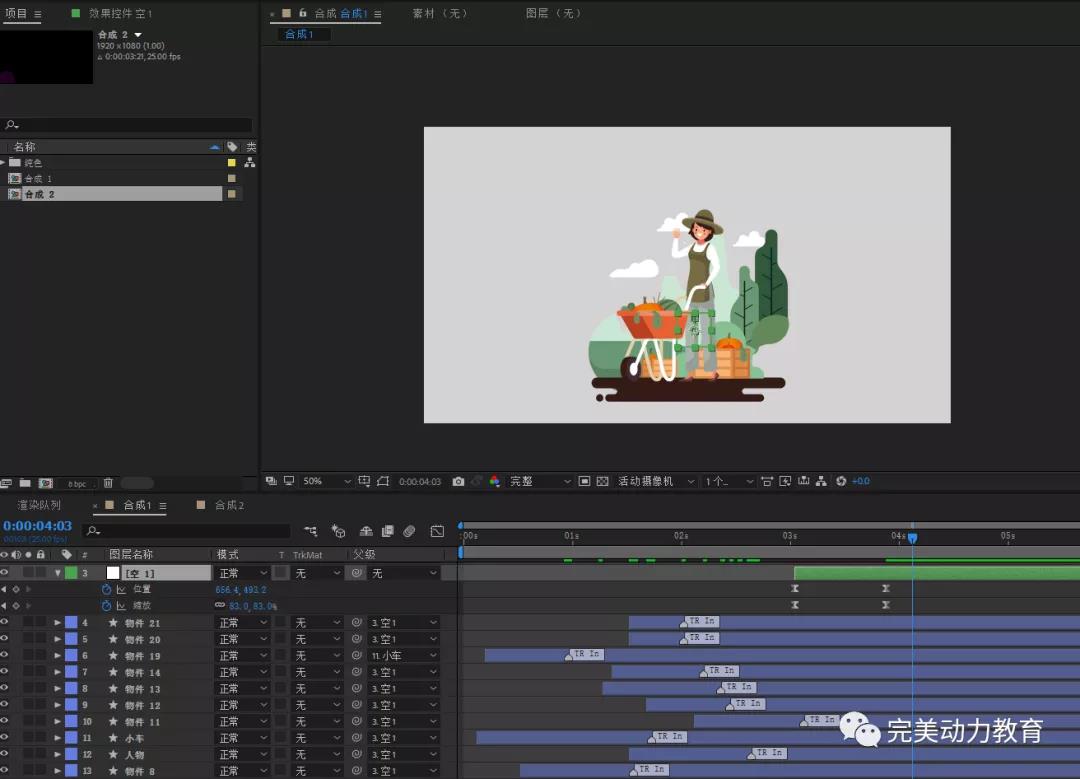Click the scale constrain proportions link icon
Viewport: 1080px width, 779px height.
click(220, 605)
